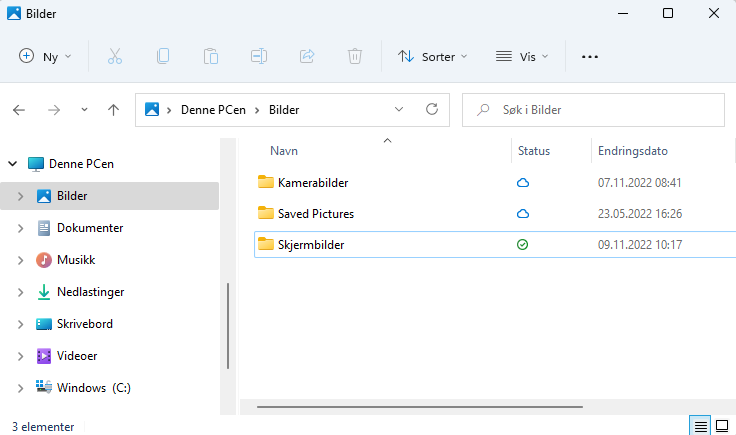Select Dokumenter in navigation pane

[90, 228]
